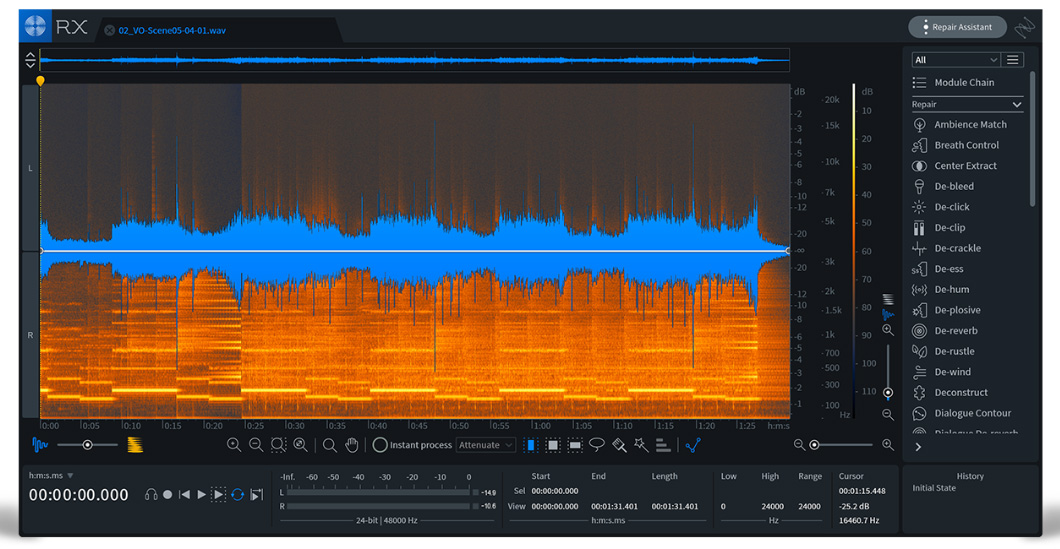
Task: Click the headphones monitor icon
Action: (x=151, y=494)
